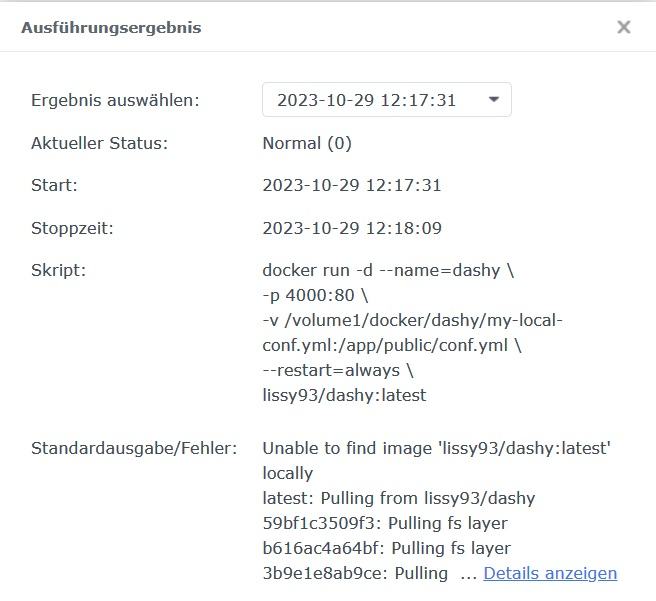Click the Aktueller Status label

pyautogui.click(x=99, y=143)
